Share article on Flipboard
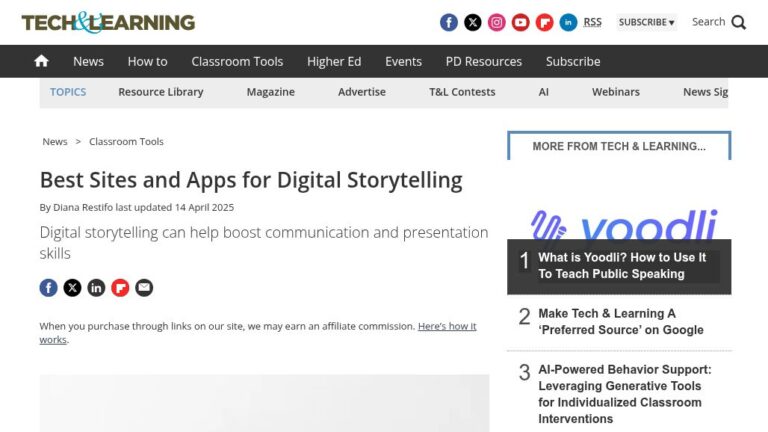 coord(120,288)
